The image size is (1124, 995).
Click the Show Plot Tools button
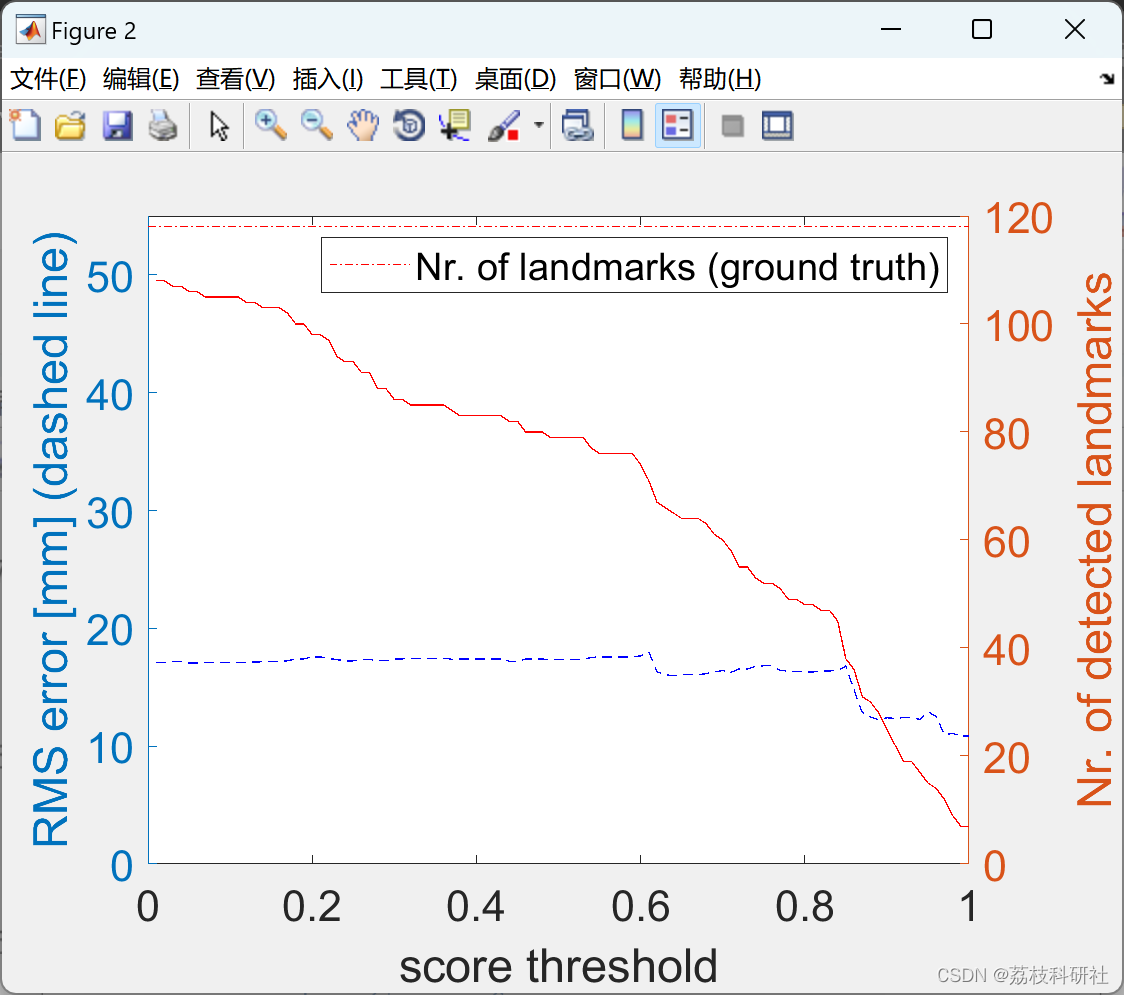click(777, 126)
